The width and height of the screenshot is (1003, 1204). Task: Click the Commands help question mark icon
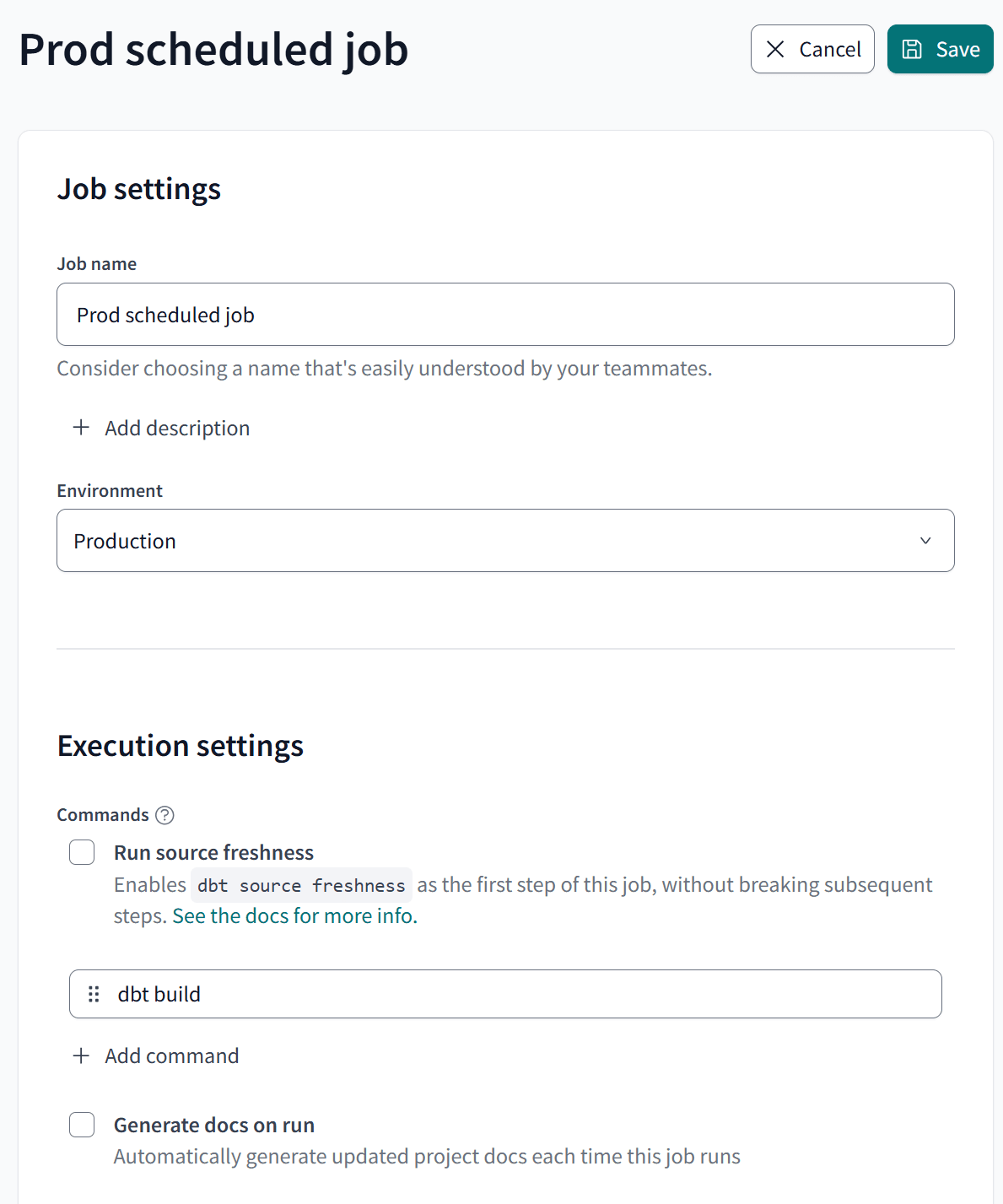(x=165, y=815)
